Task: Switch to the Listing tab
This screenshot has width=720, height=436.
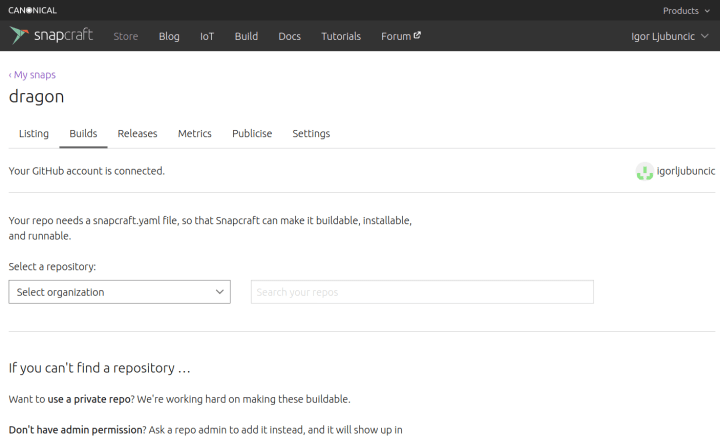Action: coord(34,134)
